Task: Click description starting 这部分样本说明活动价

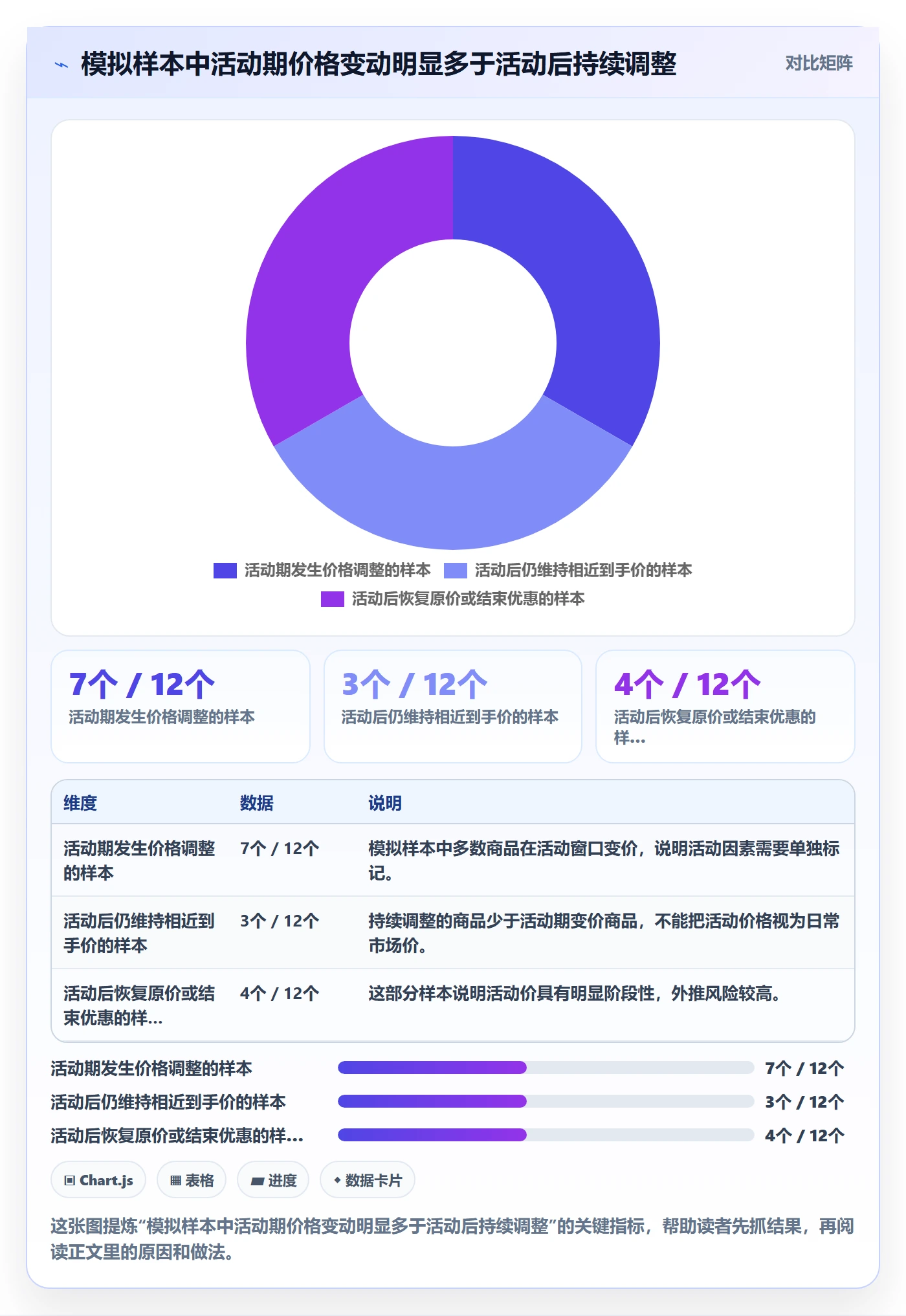Action: pos(574,993)
